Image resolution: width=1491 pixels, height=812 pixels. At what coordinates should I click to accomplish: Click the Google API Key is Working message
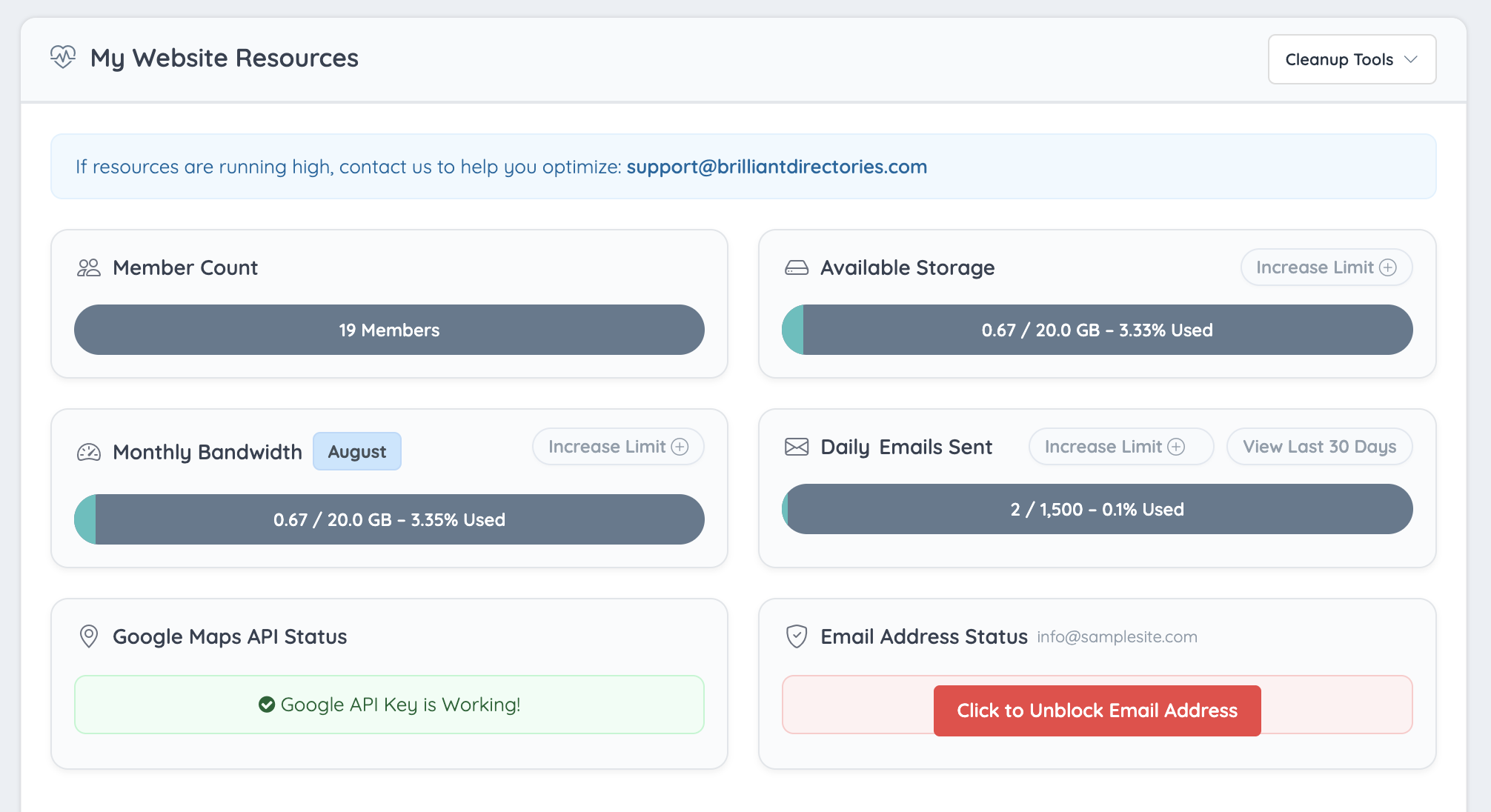(x=400, y=705)
